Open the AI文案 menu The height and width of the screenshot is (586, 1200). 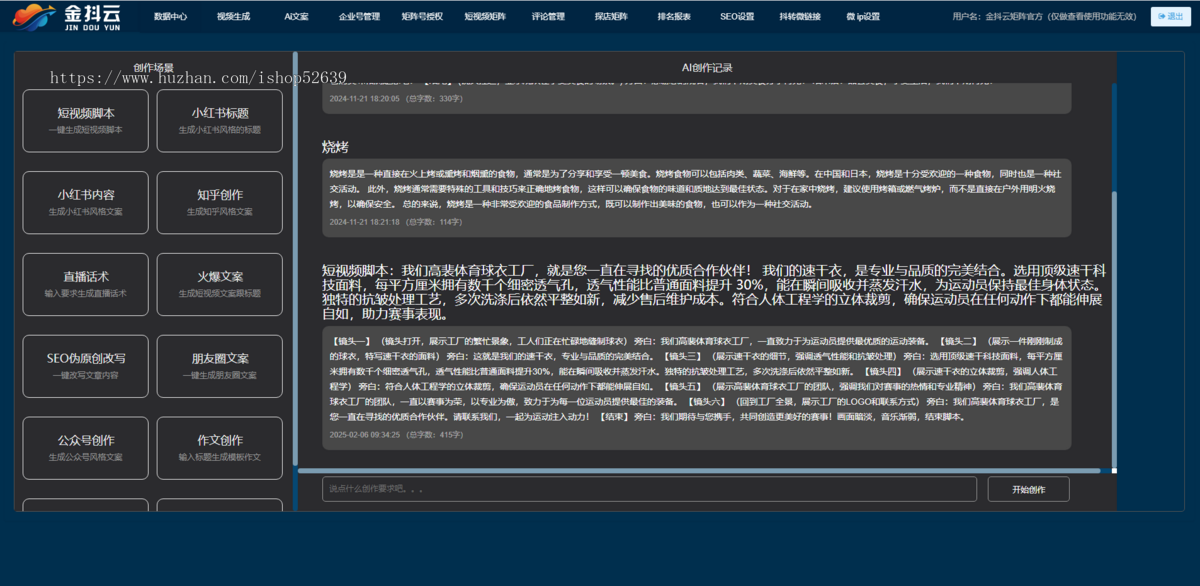(x=296, y=17)
